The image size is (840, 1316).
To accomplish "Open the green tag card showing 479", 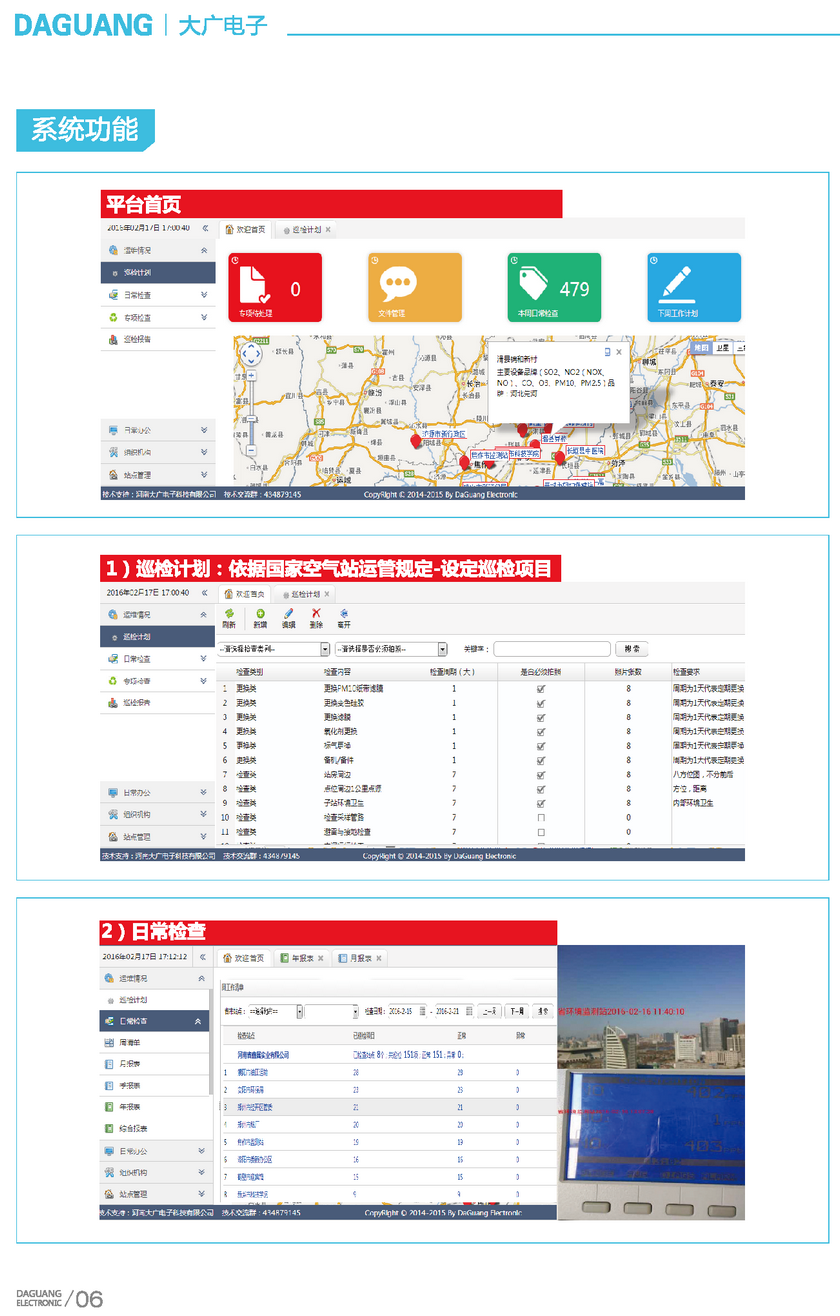I will 554,287.
